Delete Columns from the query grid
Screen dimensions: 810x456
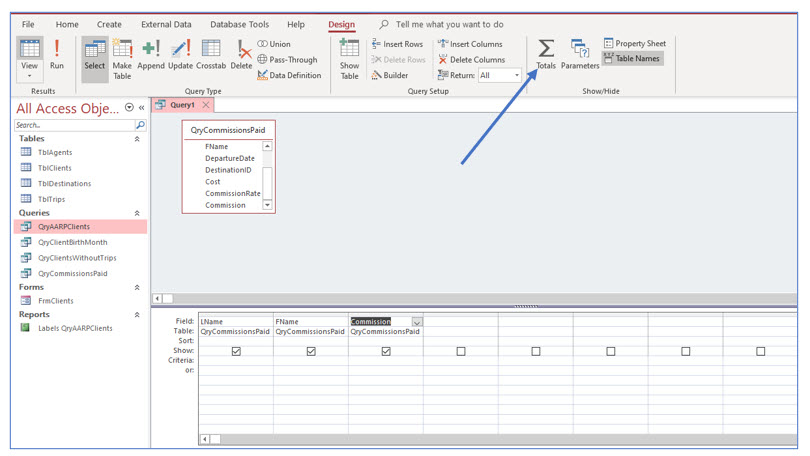pos(472,59)
